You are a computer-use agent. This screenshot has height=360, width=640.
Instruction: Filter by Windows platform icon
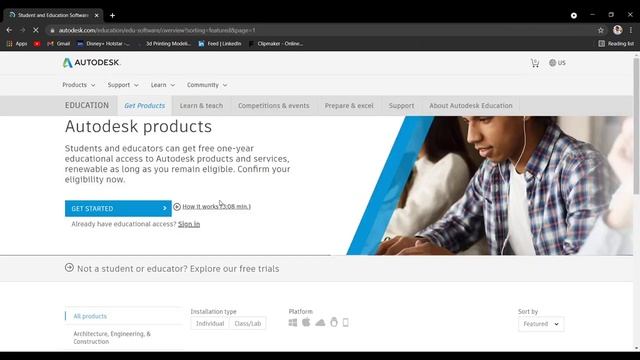293,323
